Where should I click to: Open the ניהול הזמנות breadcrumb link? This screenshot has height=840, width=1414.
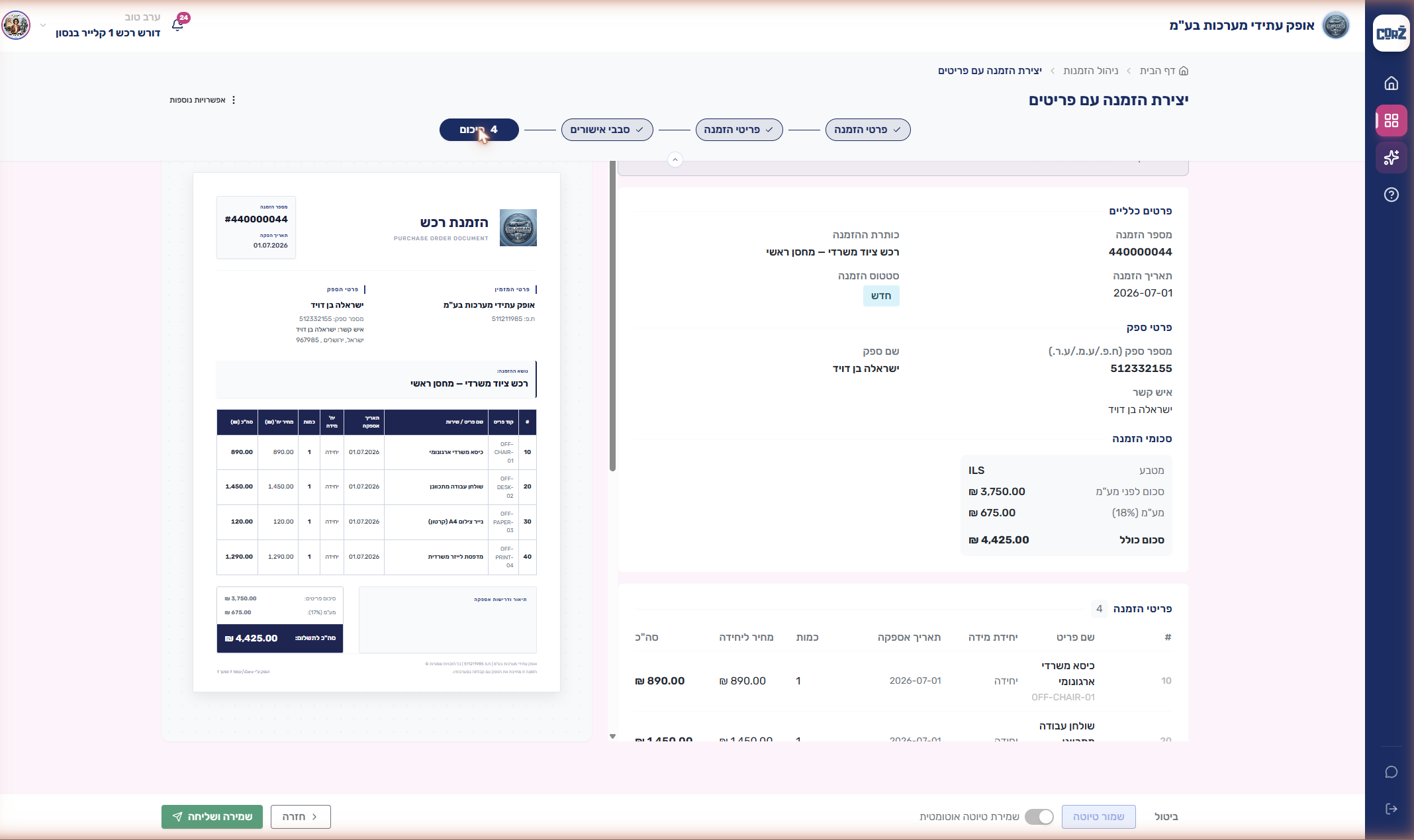[1090, 71]
